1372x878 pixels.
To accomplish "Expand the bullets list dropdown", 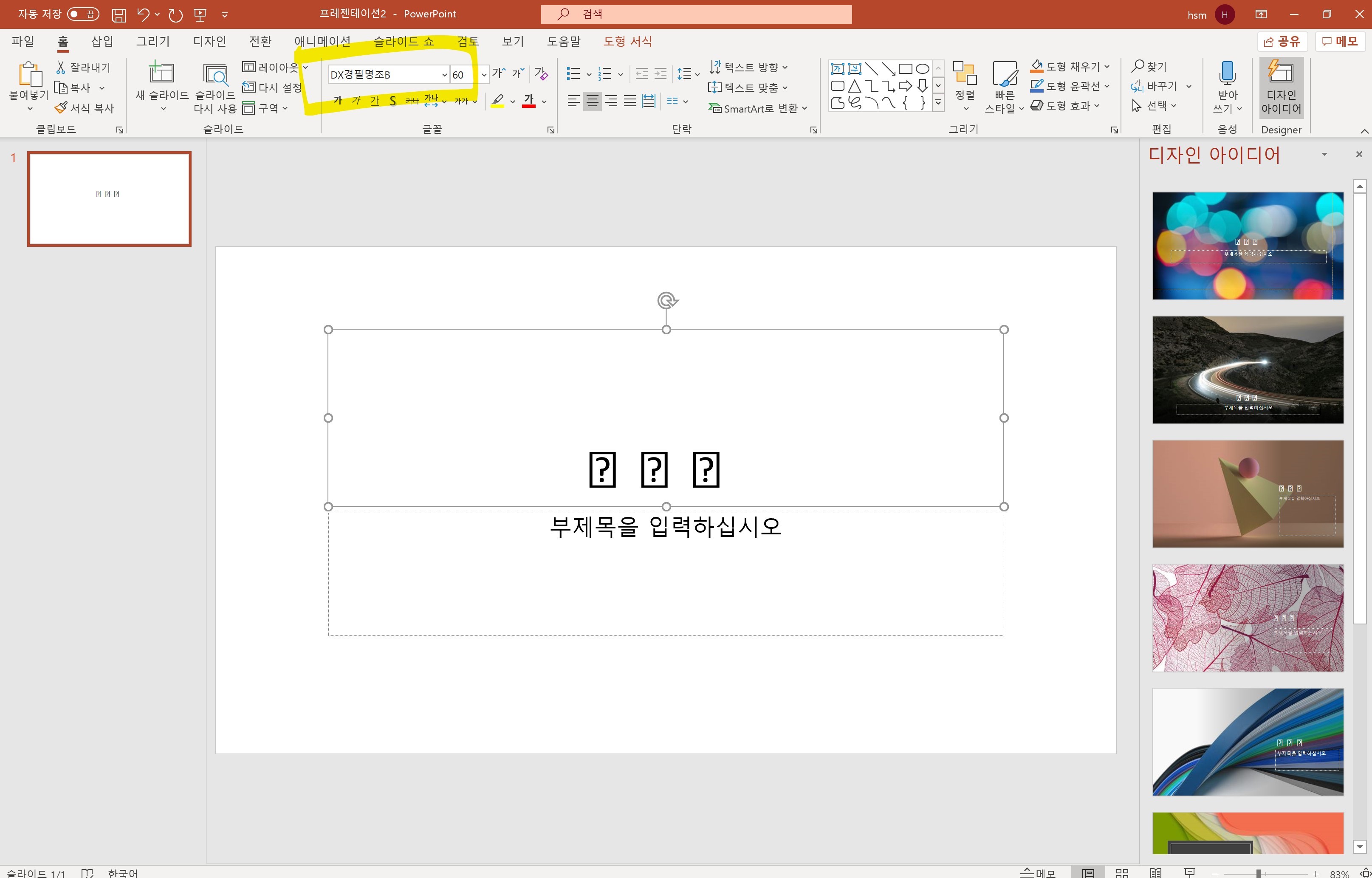I will pyautogui.click(x=589, y=74).
